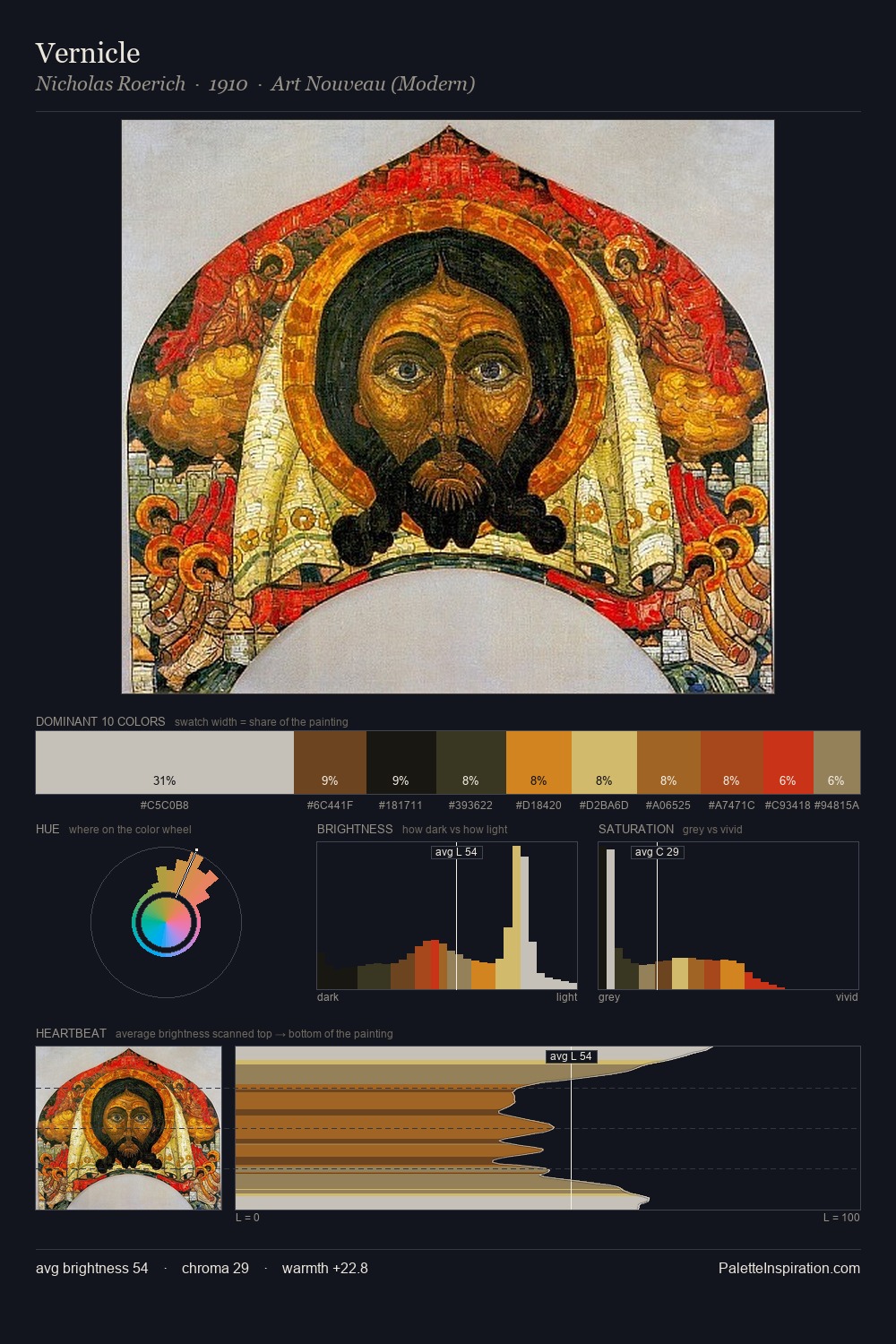Viewport: 896px width, 1344px height.
Task: Click the 'HUE' section heading
Action: pos(47,829)
